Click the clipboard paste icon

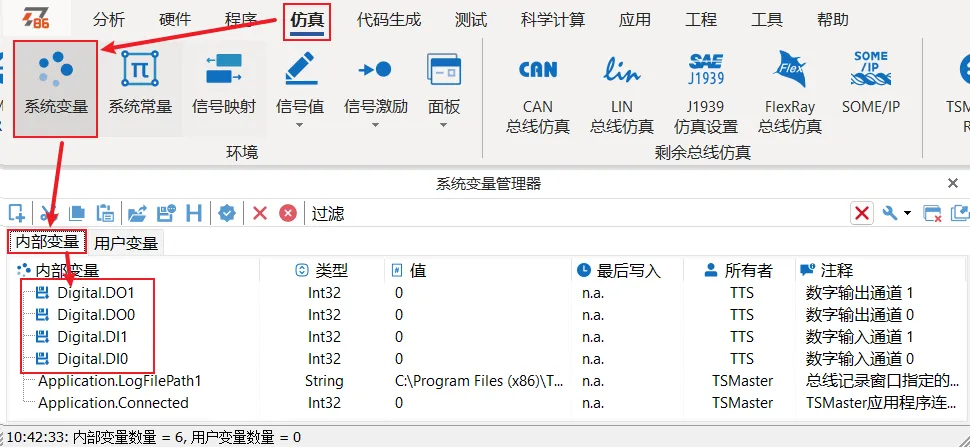105,213
